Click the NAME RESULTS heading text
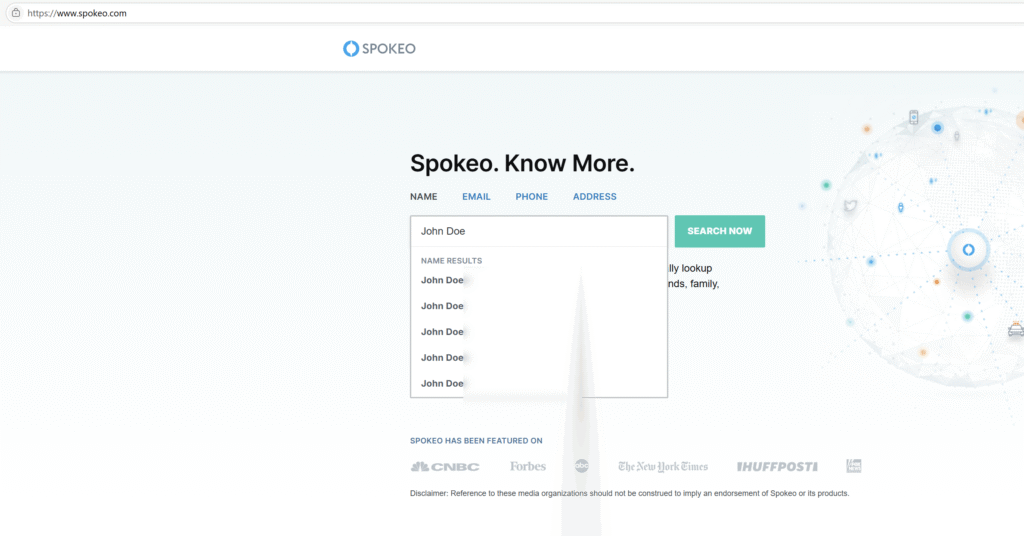The width and height of the screenshot is (1024, 536). tap(451, 260)
